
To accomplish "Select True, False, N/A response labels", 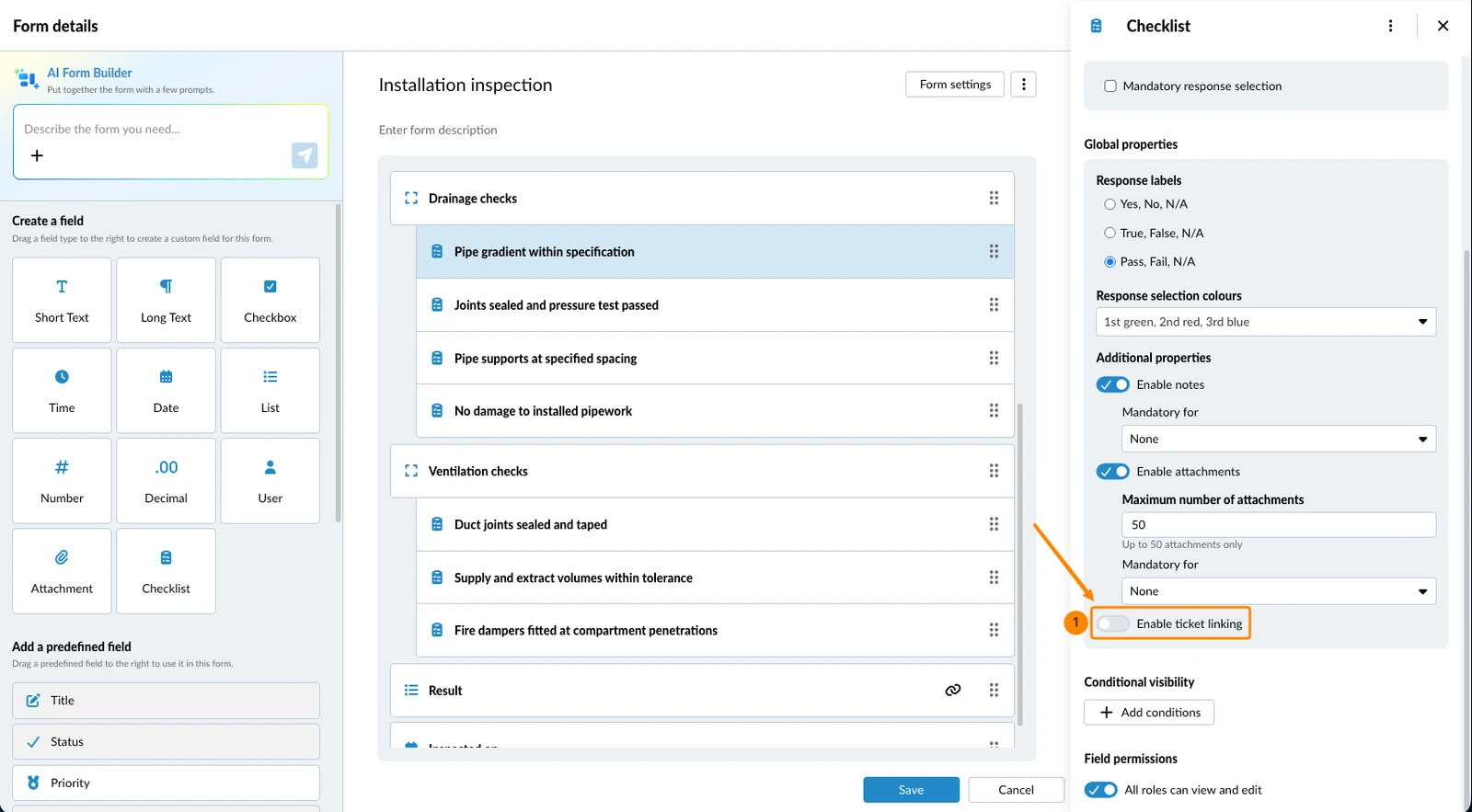I will (1110, 233).
